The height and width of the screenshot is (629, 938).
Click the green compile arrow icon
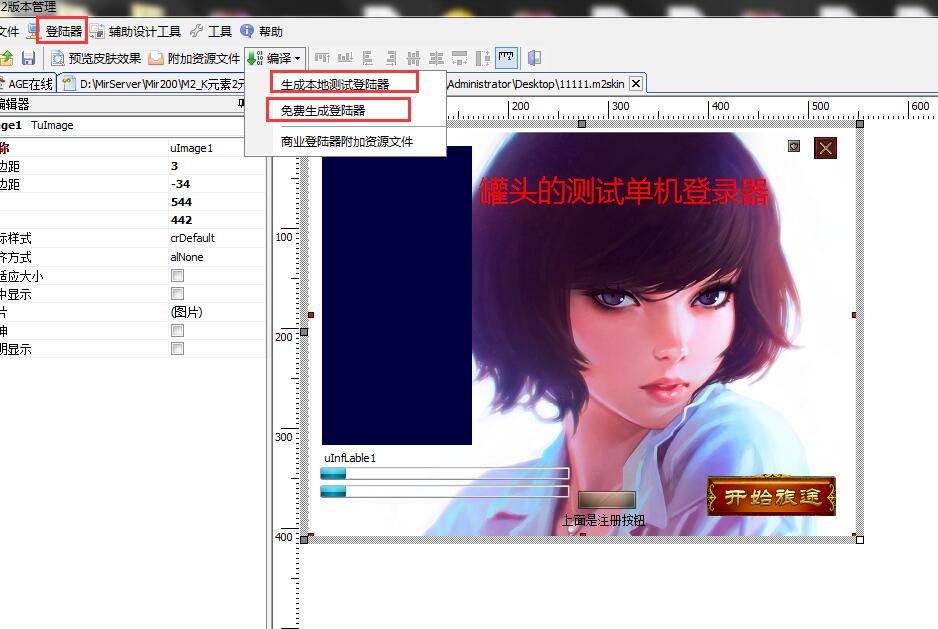tap(255, 58)
